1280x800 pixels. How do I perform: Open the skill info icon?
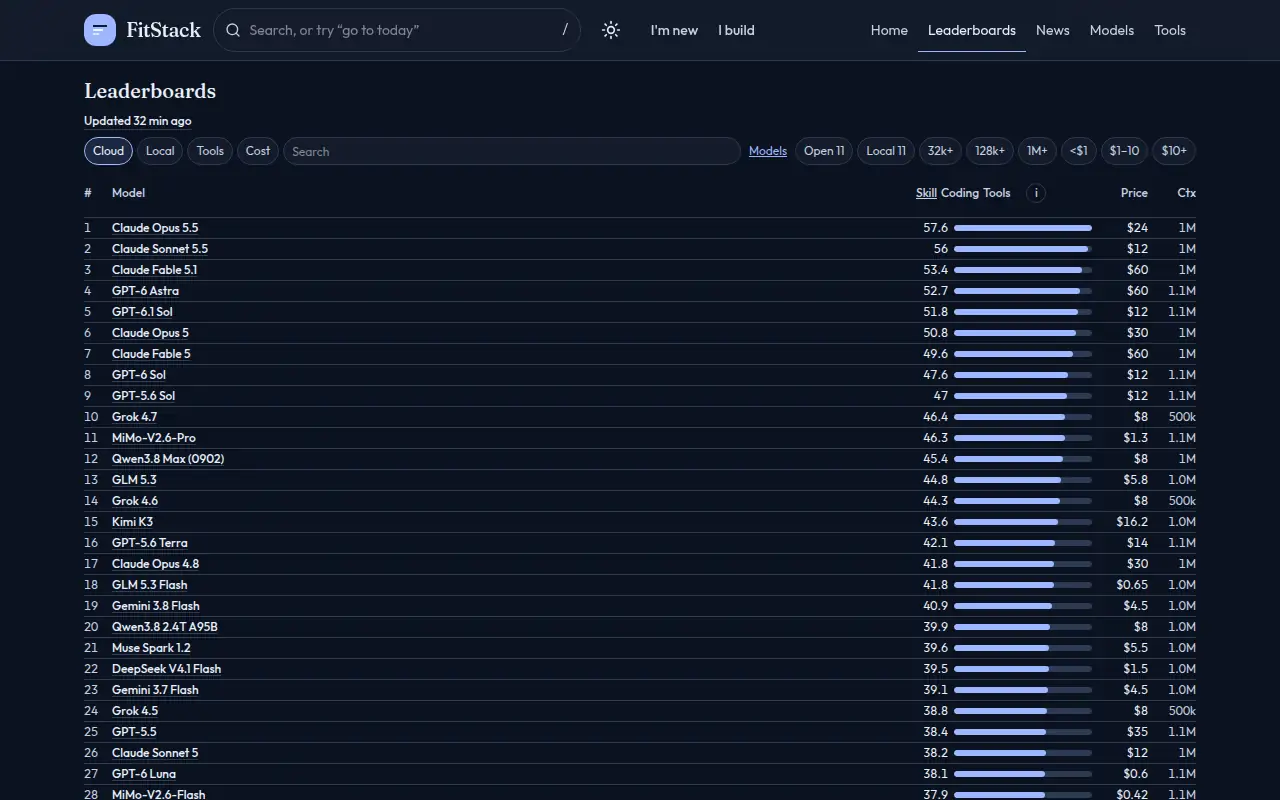click(1036, 193)
